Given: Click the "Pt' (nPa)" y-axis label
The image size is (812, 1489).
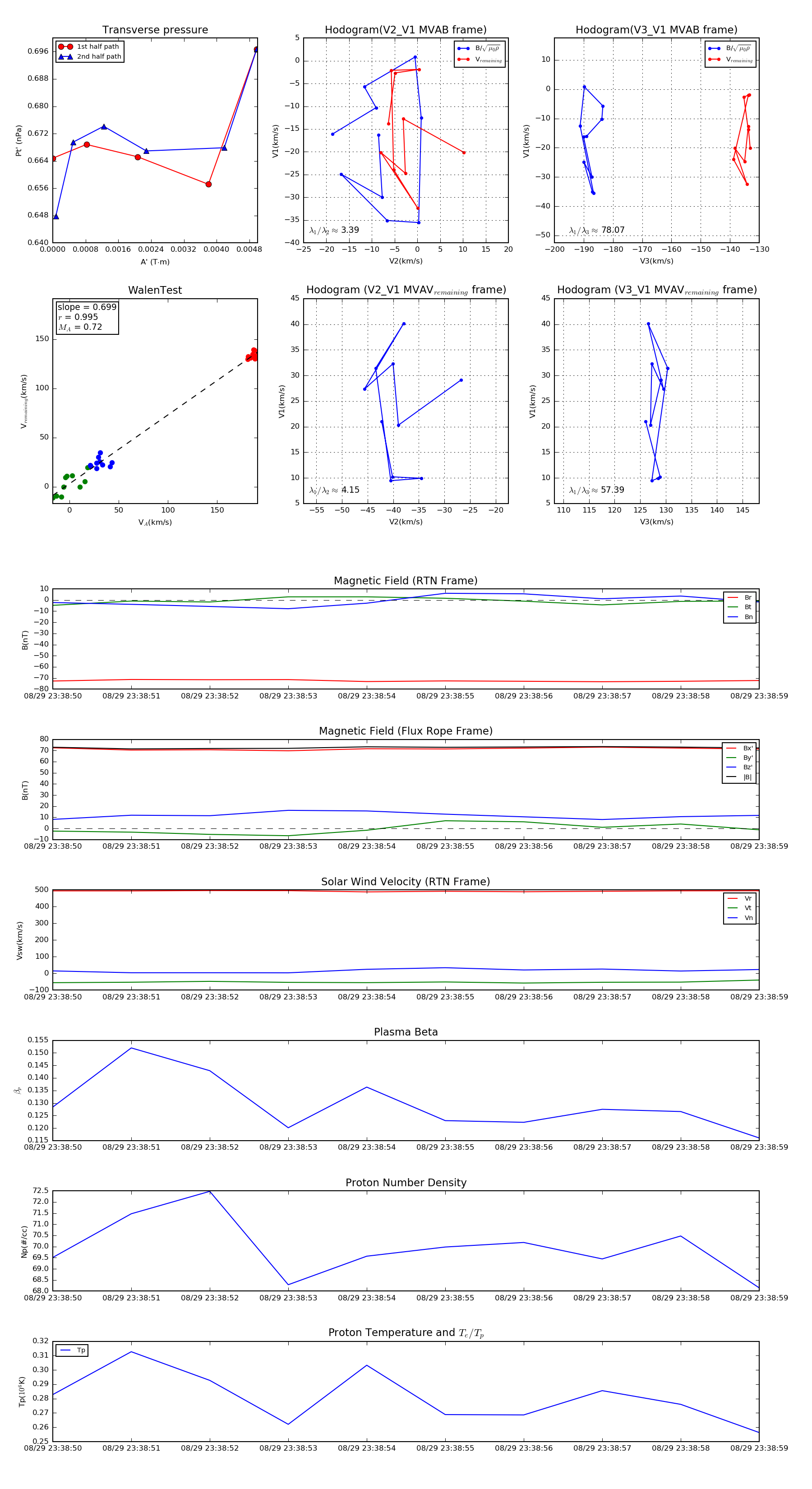Looking at the screenshot, I should point(18,140).
